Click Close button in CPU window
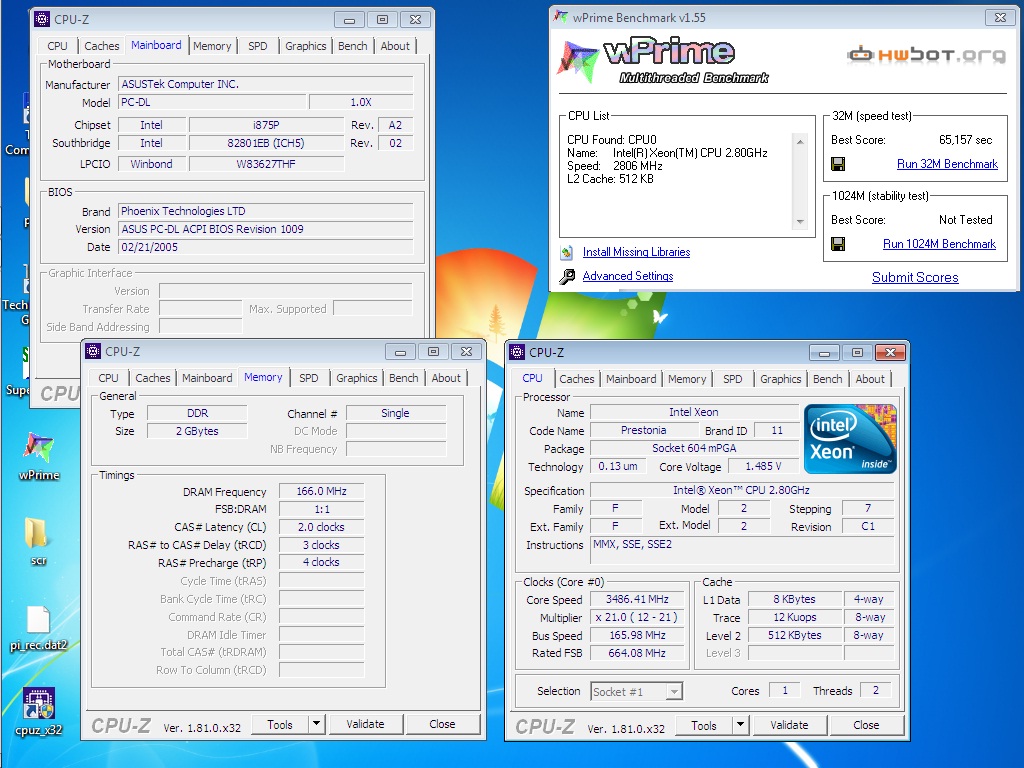 (x=866, y=725)
